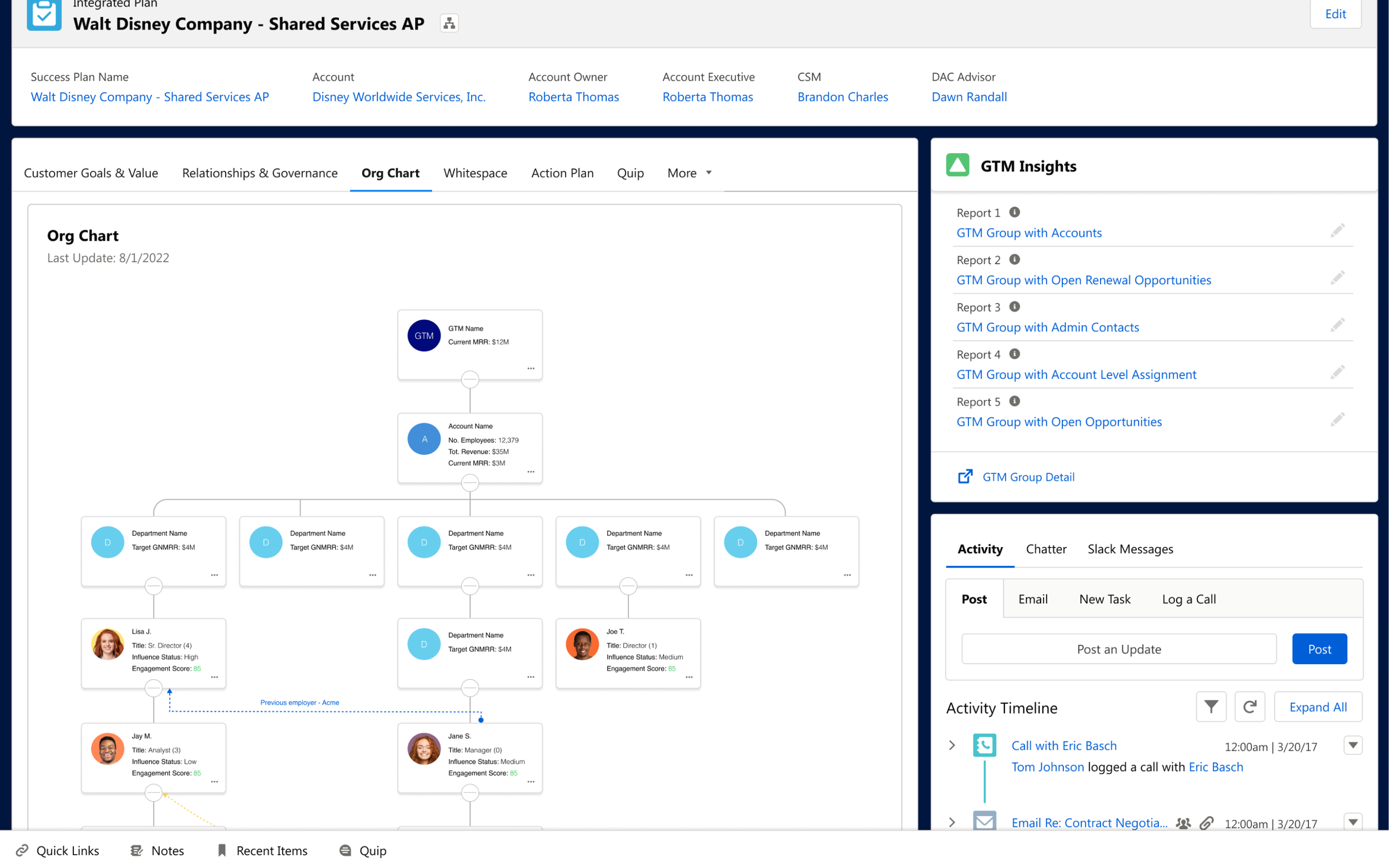Filter the Activity Timeline with funnel icon
Screen dimensions: 1389x868
(x=1211, y=707)
